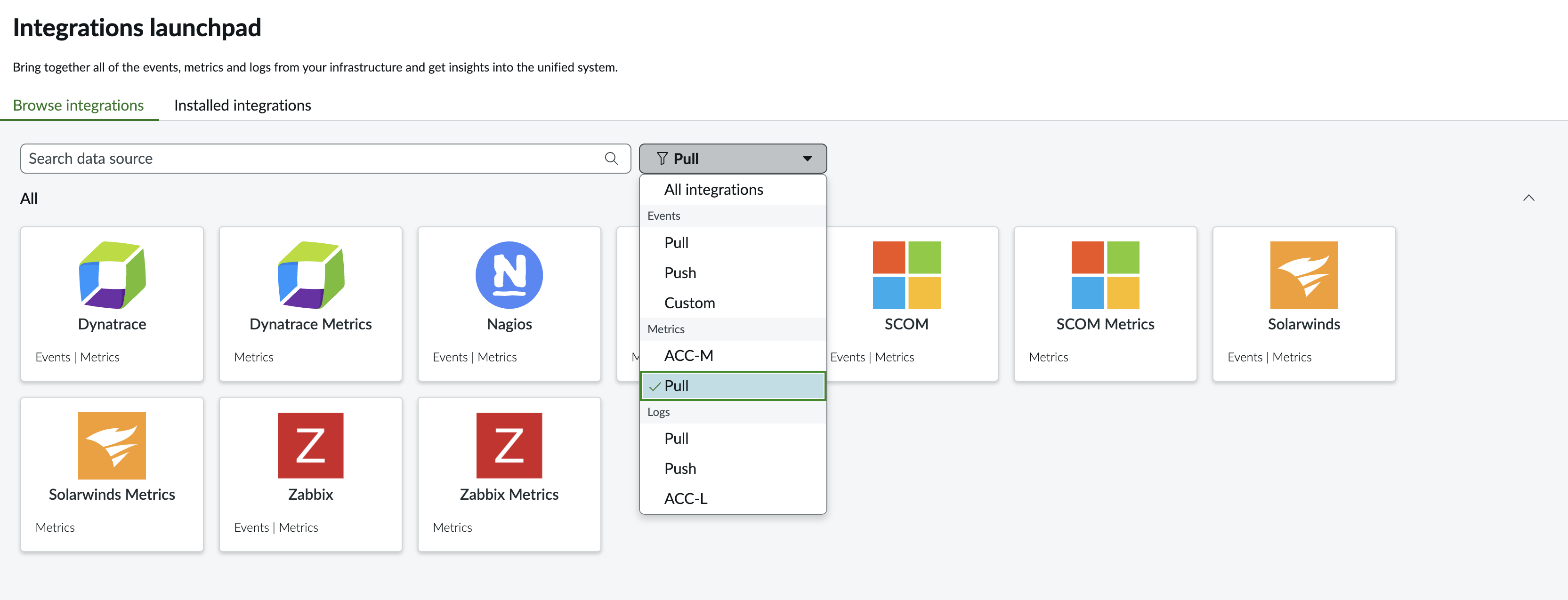Select ACC-M under Metrics
Screen dimensions: 1568x600
click(x=733, y=355)
